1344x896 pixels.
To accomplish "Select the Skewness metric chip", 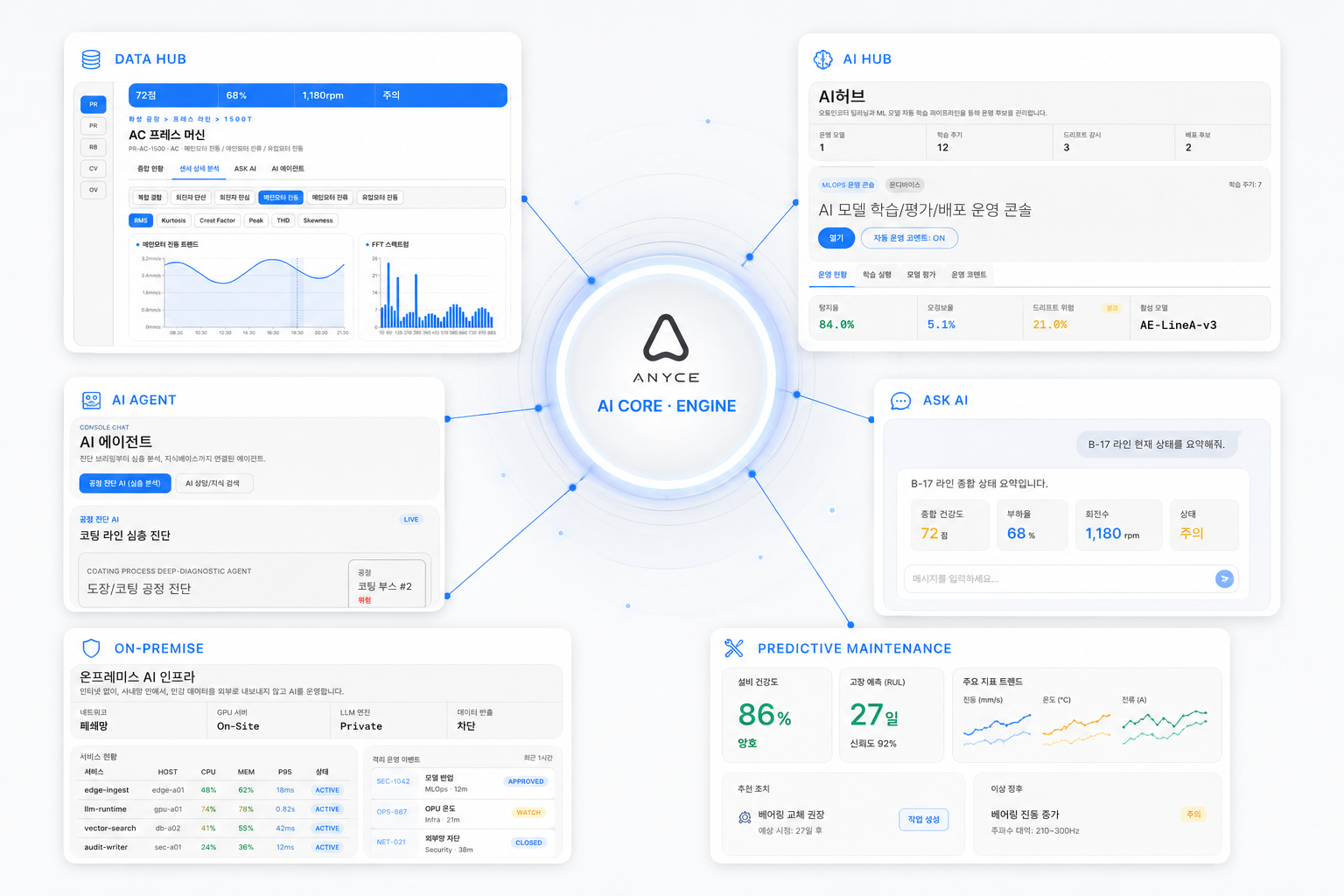I will pos(318,220).
